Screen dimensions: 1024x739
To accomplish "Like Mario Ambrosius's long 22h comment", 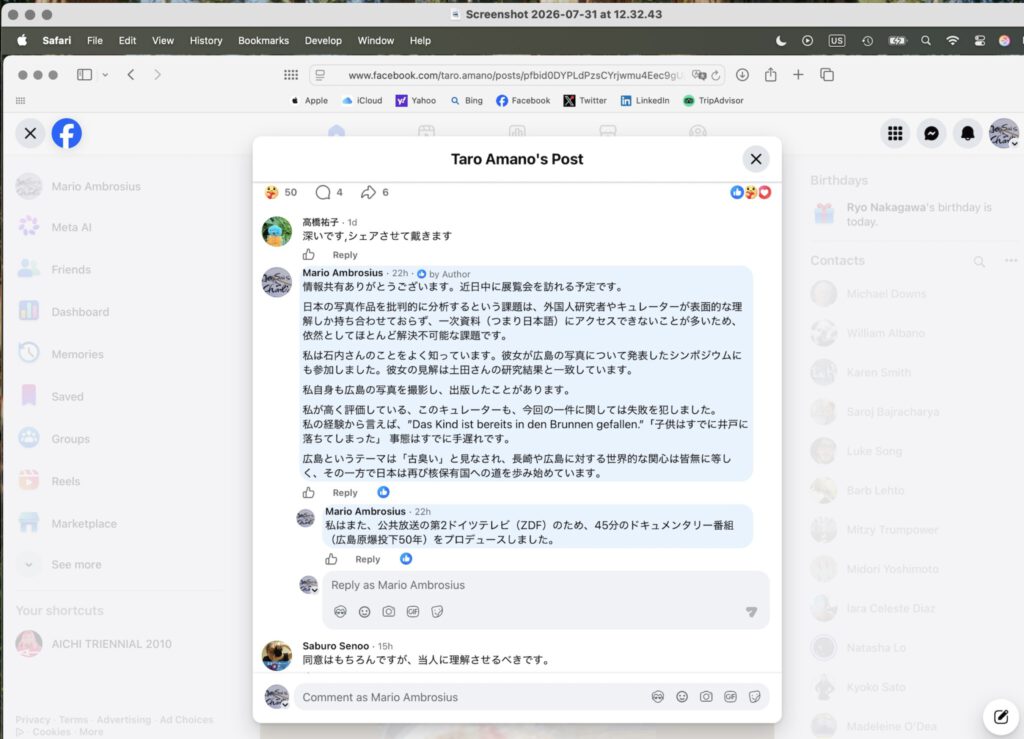I will (308, 492).
